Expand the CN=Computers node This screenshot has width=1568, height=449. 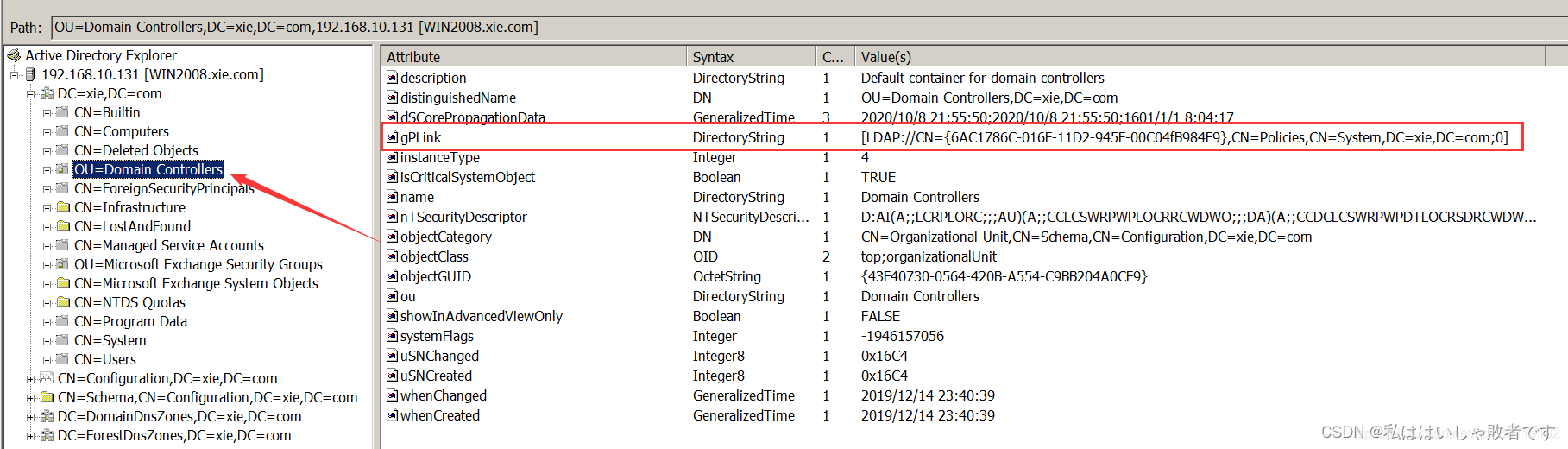[x=47, y=132]
